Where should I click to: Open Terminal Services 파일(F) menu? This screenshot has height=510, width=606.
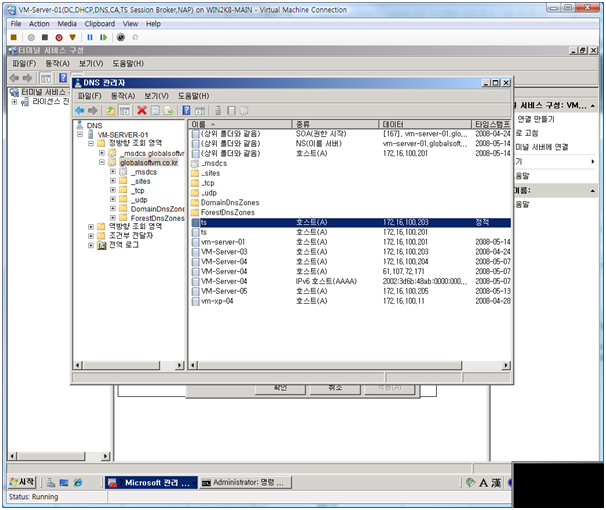click(x=24, y=63)
